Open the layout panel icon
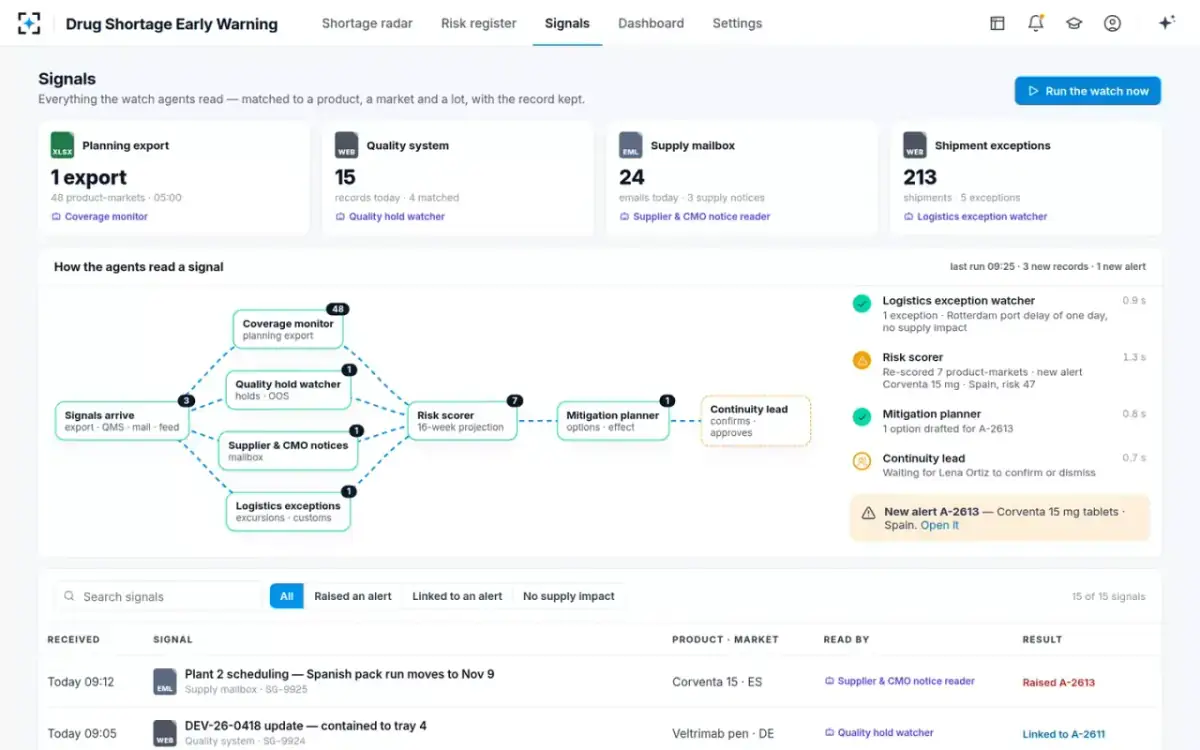Viewport: 1200px width, 750px height. pos(997,23)
